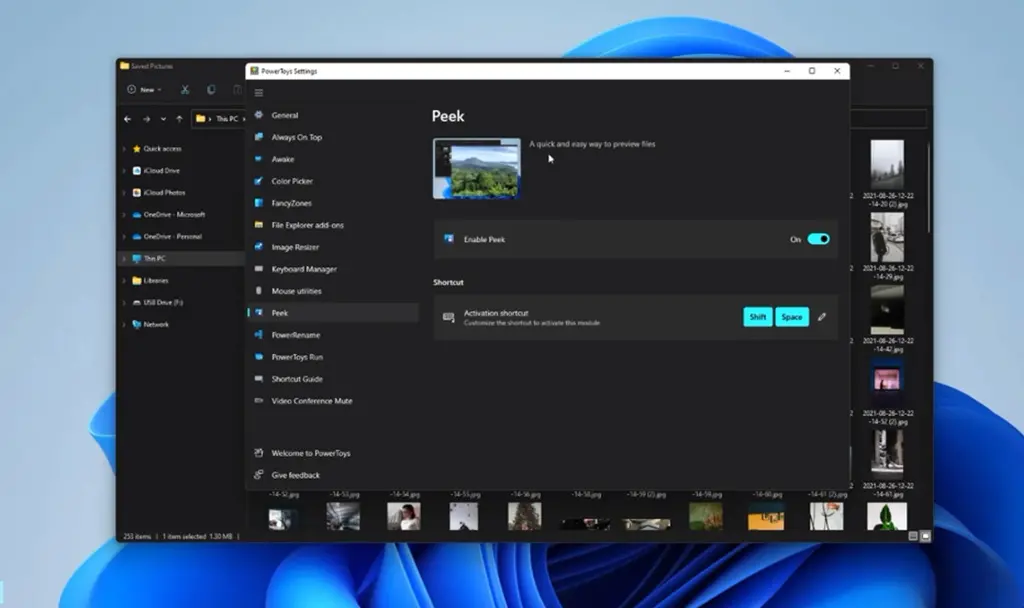1024x608 pixels.
Task: Click the Keyboard Manager icon in sidebar
Action: [259, 269]
